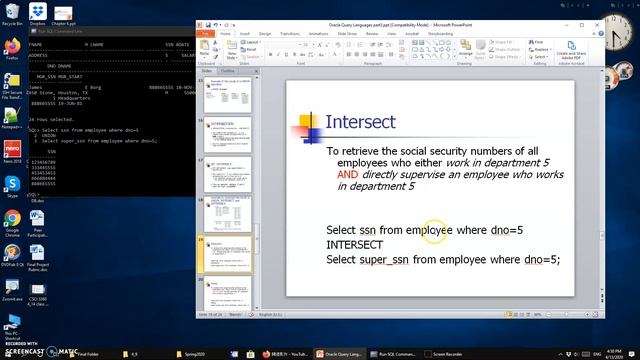Click the zoom out minus button
This screenshot has height=360, width=640.
point(549,315)
